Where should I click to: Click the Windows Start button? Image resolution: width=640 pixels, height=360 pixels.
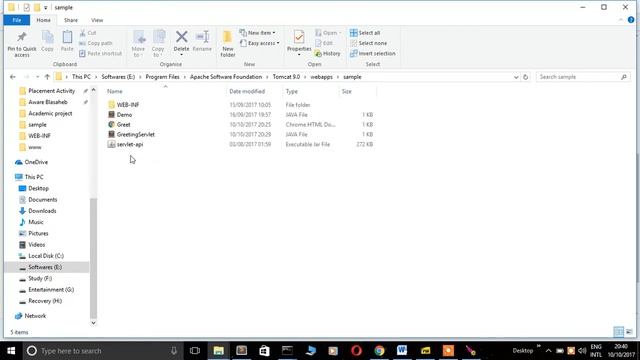tap(11, 351)
